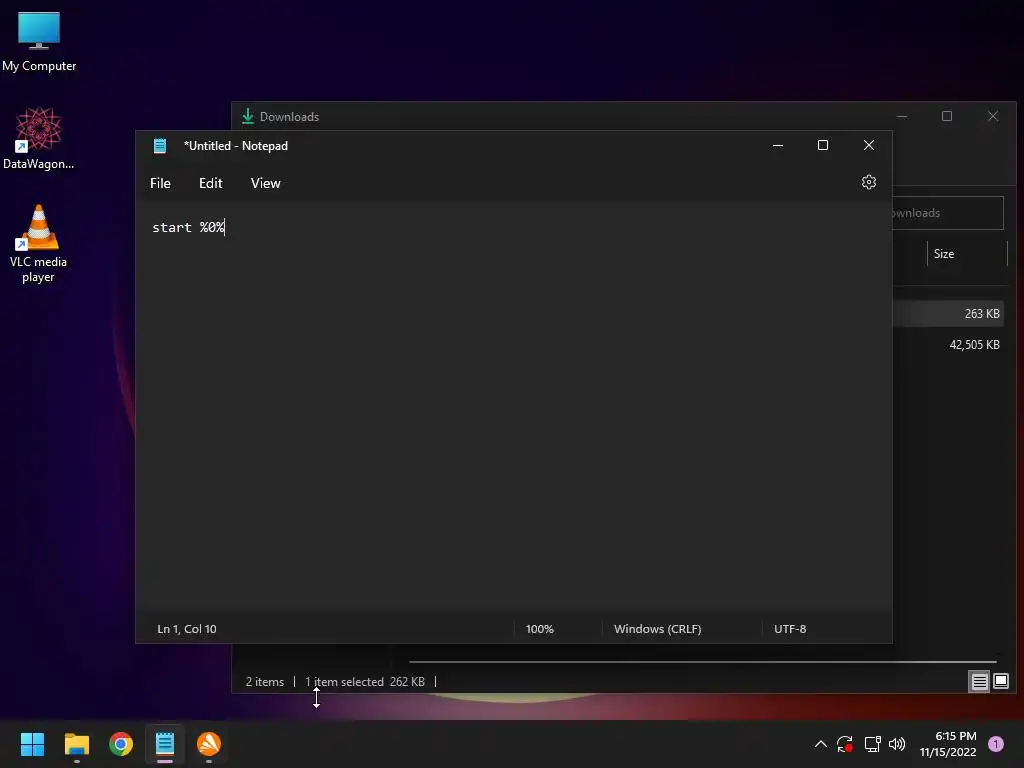
Task: Open File Explorer from the taskbar
Action: coord(76,744)
